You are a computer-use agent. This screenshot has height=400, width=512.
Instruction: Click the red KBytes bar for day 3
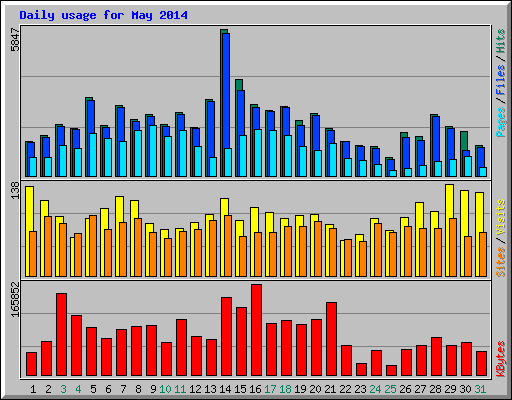(61, 335)
